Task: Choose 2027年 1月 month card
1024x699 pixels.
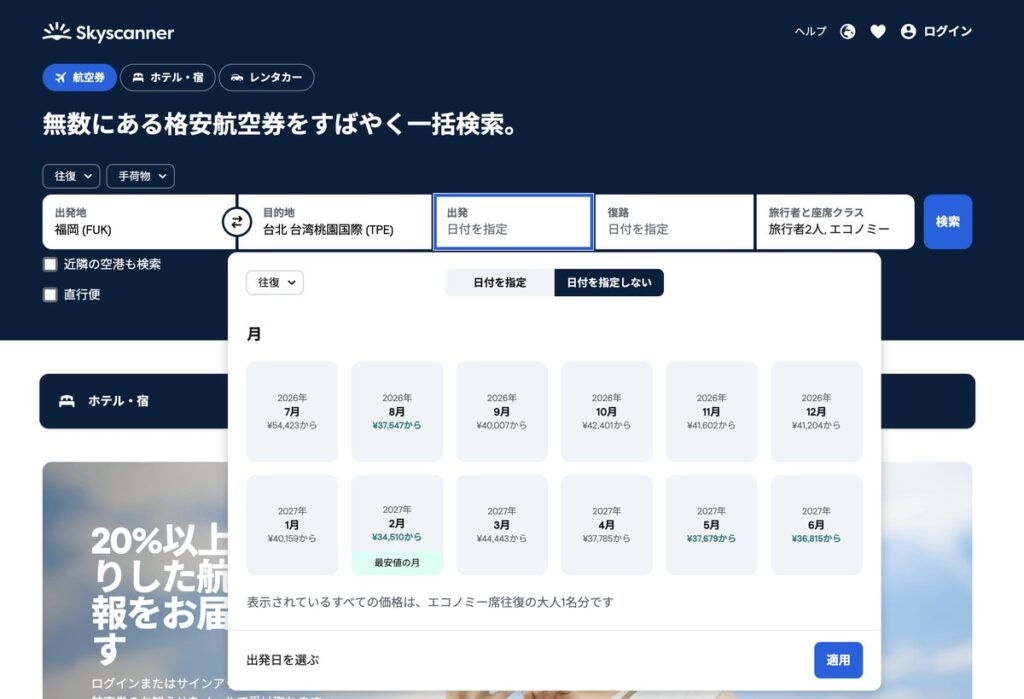Action: click(x=292, y=525)
